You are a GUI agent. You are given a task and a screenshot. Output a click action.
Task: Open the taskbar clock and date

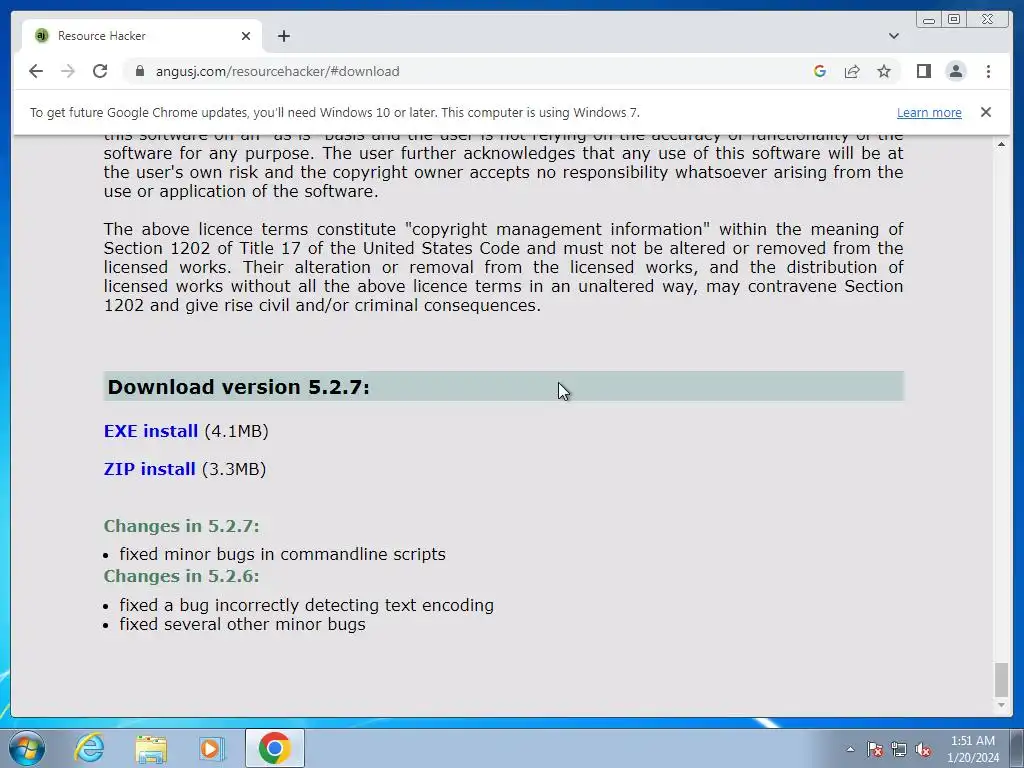coord(973,749)
